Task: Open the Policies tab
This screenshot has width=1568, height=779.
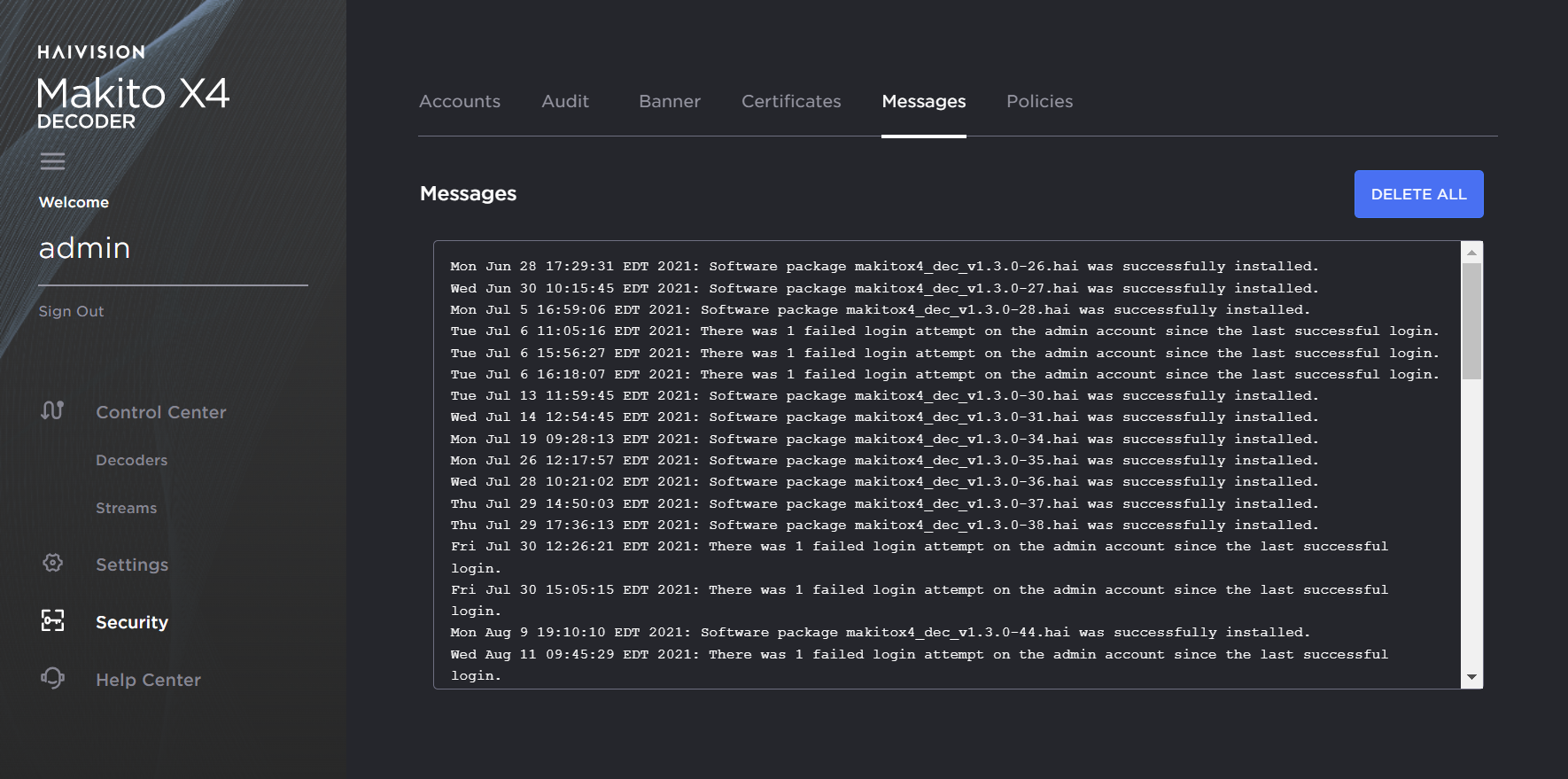Action: pyautogui.click(x=1039, y=102)
